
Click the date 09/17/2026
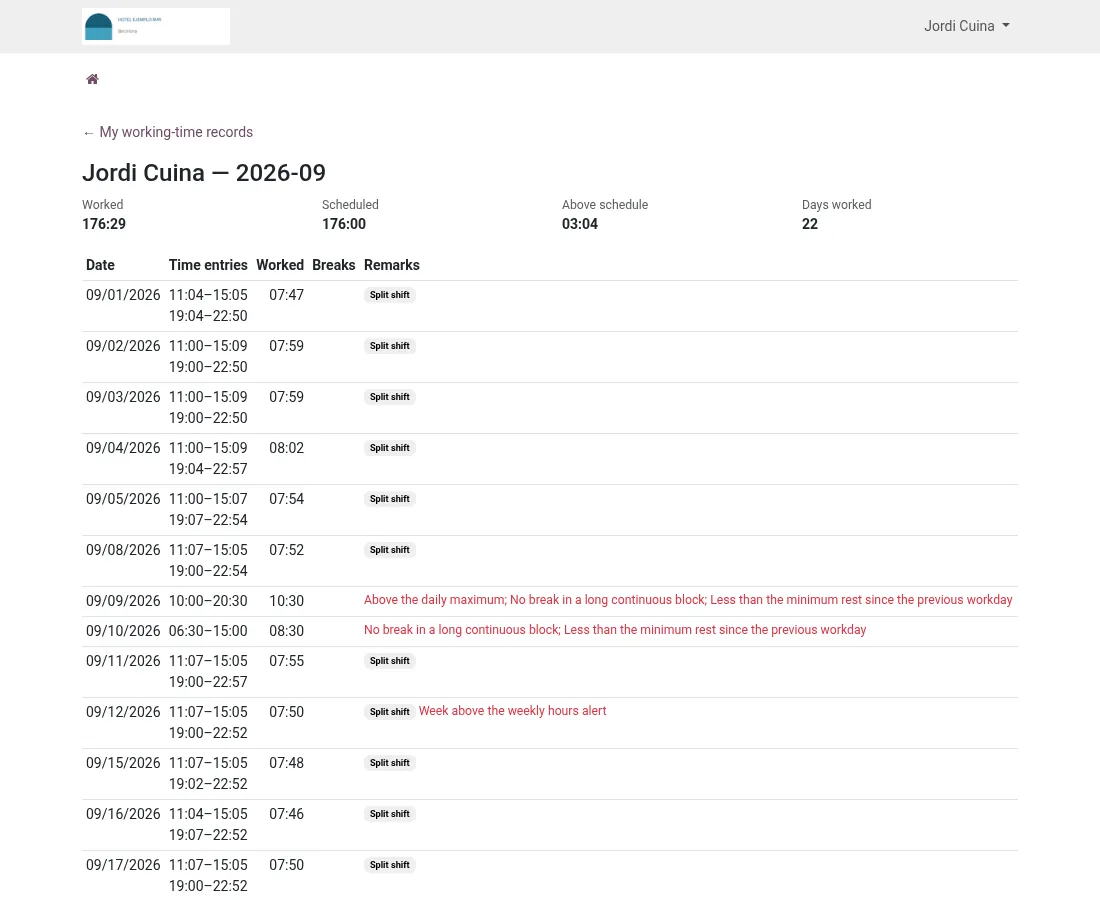click(x=123, y=866)
